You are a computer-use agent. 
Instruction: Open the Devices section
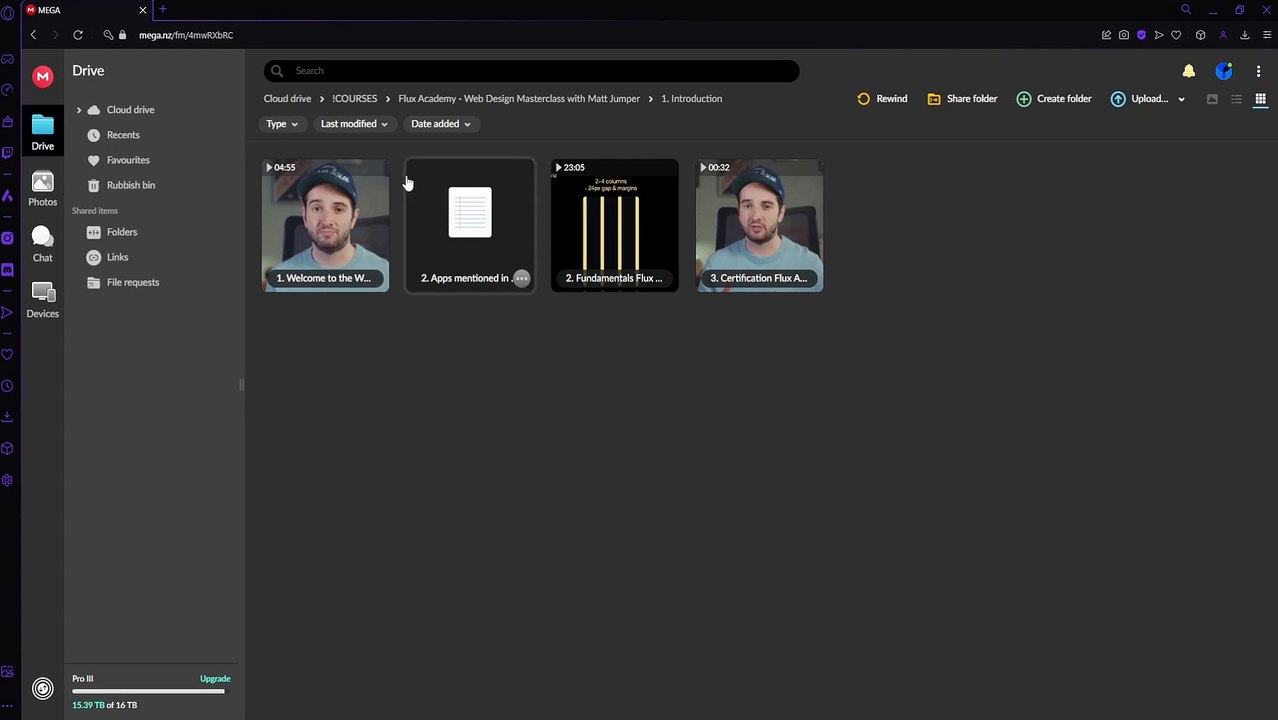(x=42, y=300)
